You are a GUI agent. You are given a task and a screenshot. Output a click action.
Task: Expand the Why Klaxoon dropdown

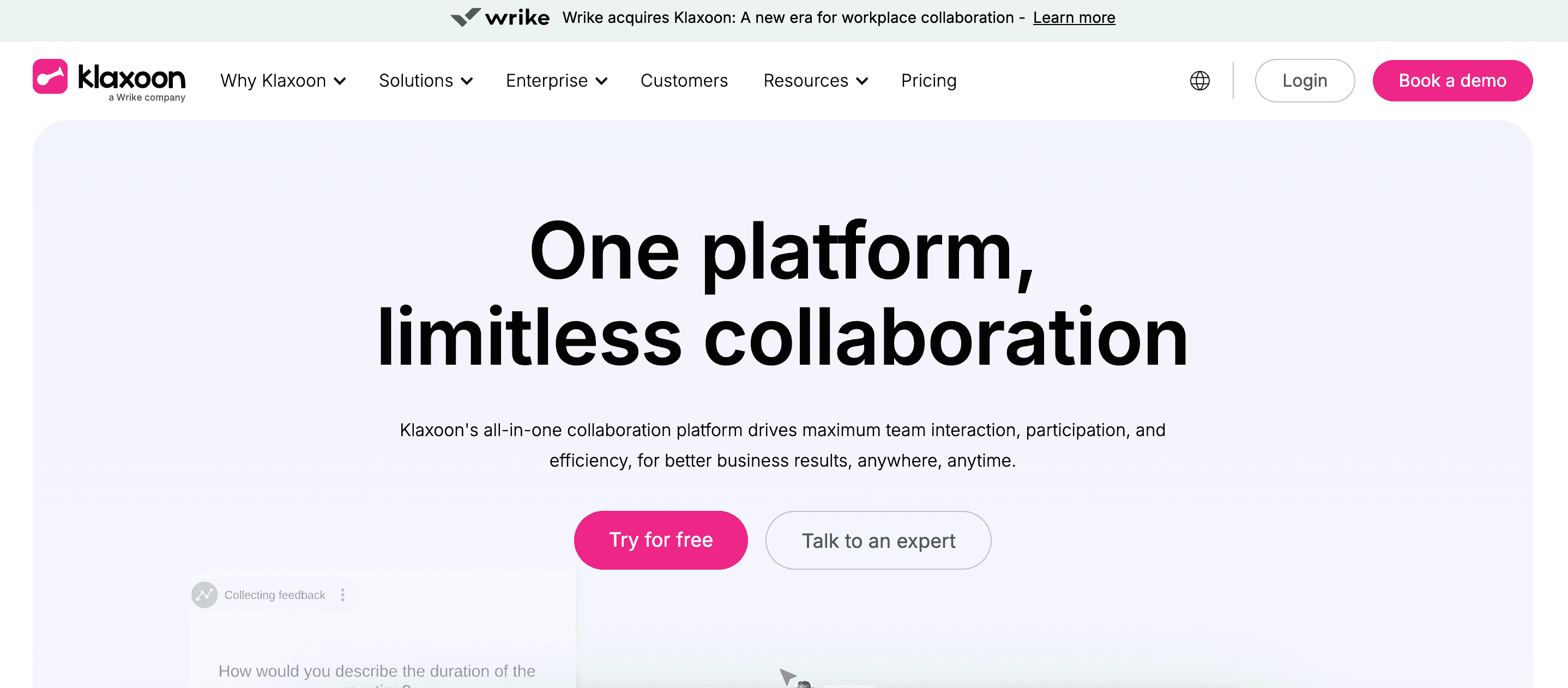pyautogui.click(x=283, y=80)
